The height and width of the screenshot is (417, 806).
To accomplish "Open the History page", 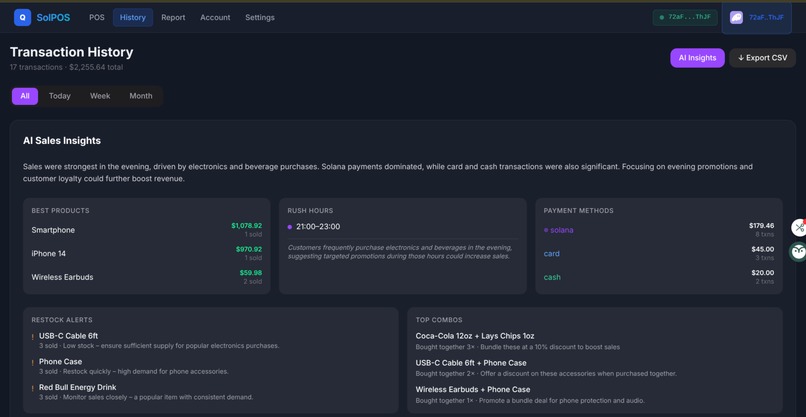I will 133,17.
